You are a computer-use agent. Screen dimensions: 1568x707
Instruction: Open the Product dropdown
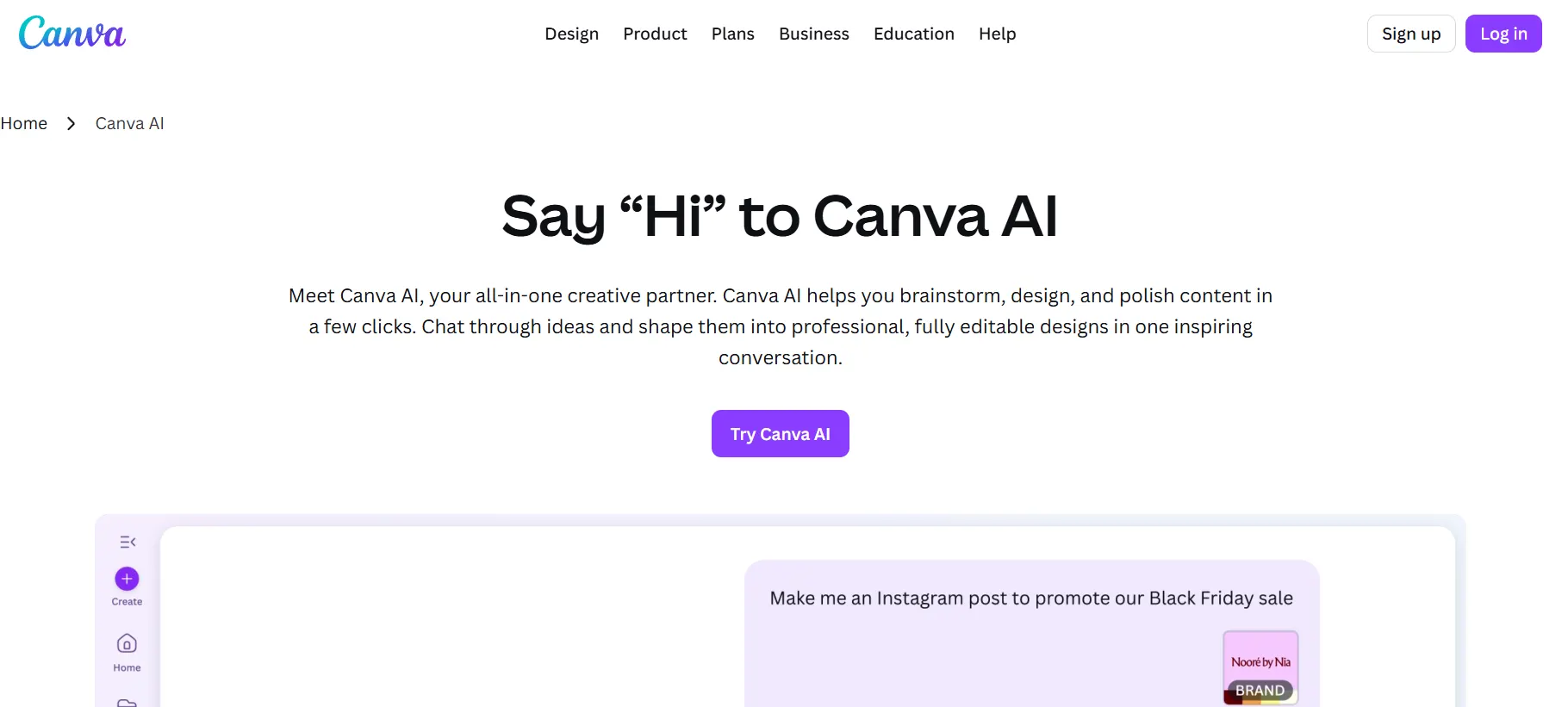point(655,34)
